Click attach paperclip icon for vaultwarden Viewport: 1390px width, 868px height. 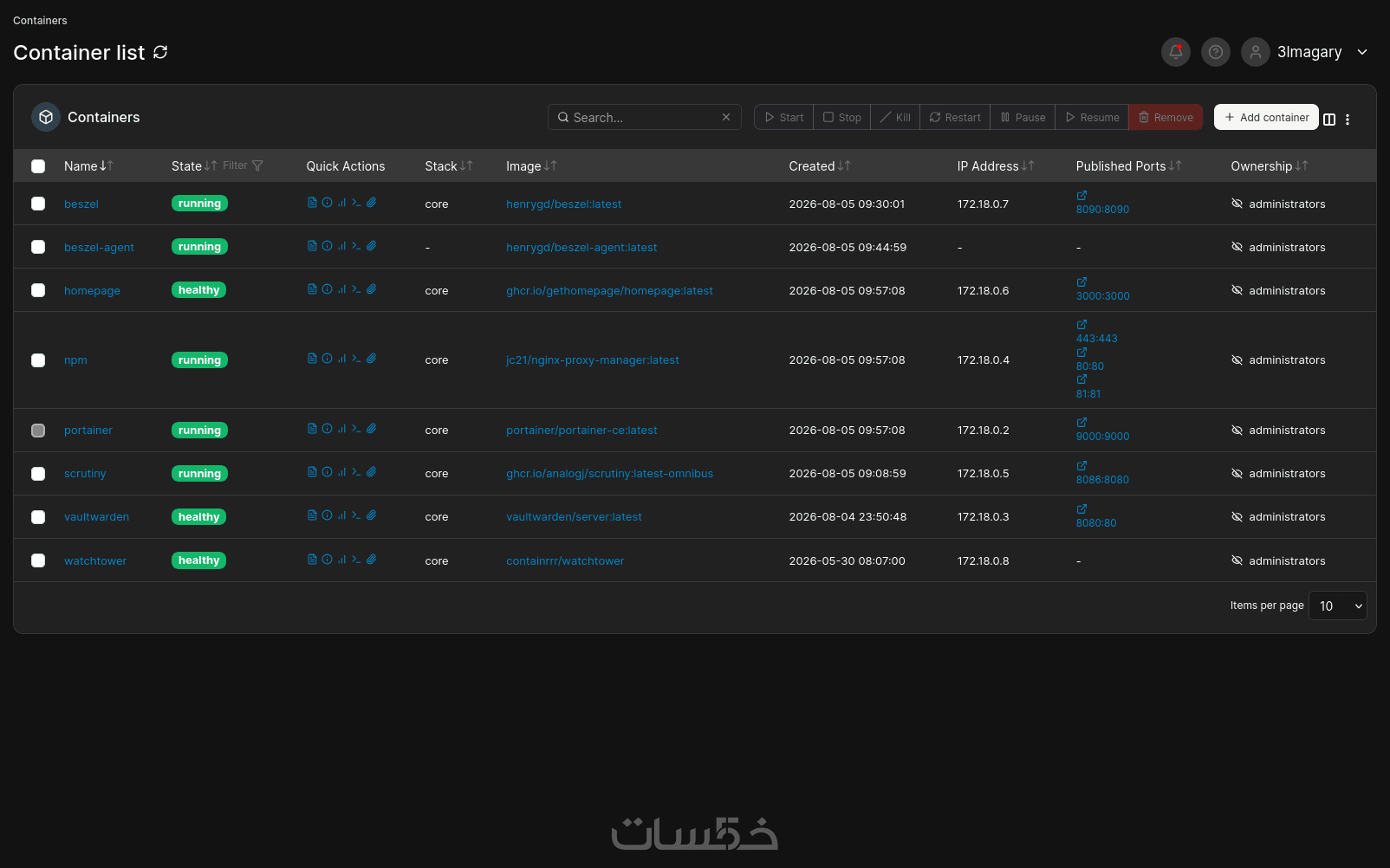point(371,515)
